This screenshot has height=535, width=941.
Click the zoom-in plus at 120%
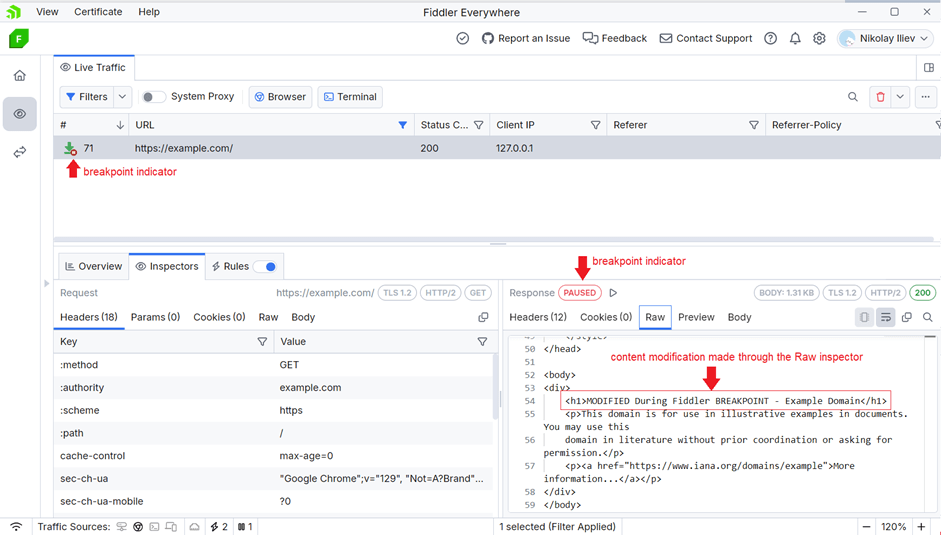click(x=921, y=527)
